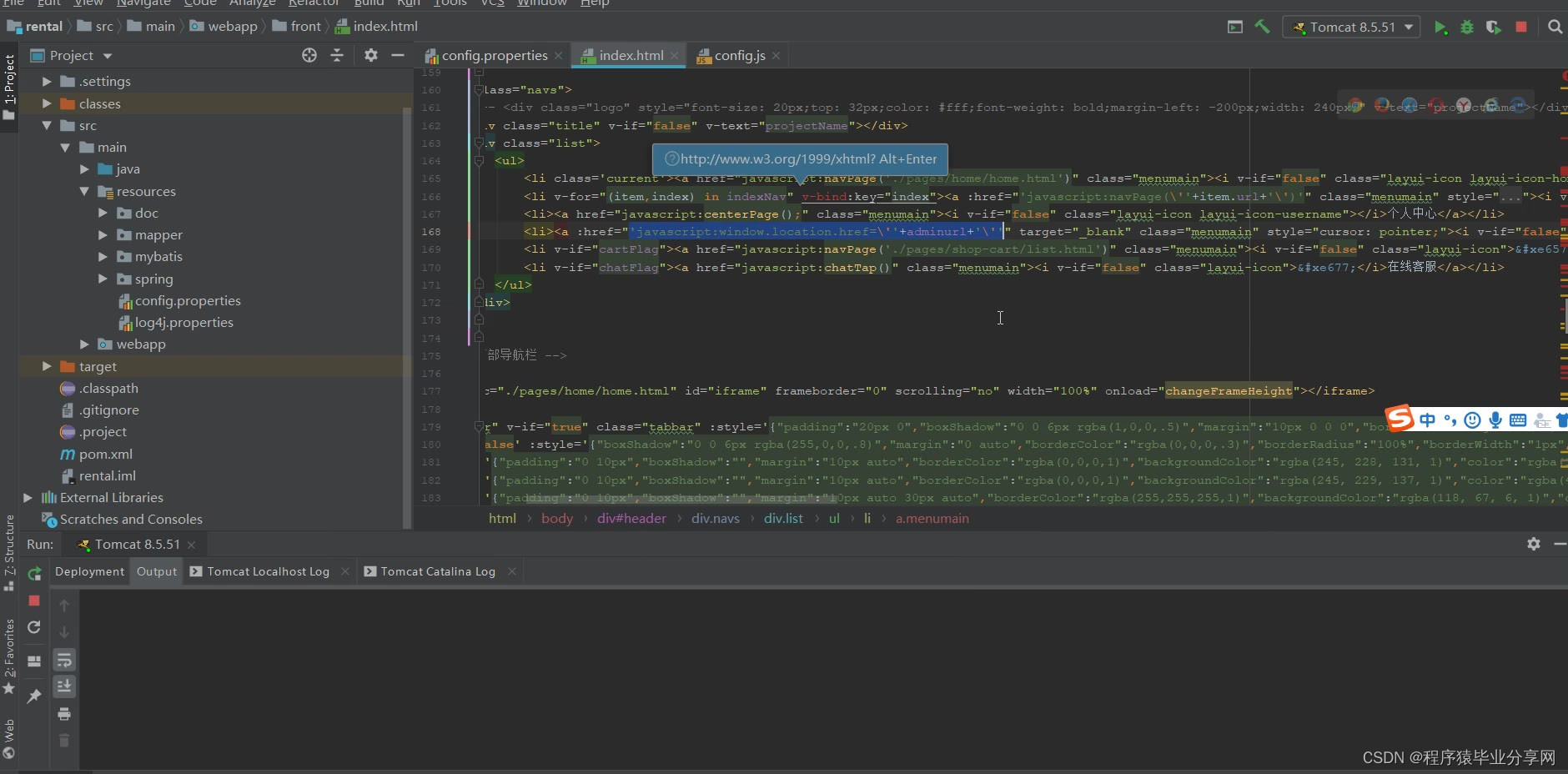
Task: Open Search Everywhere with the magnifier icon
Action: click(1555, 27)
